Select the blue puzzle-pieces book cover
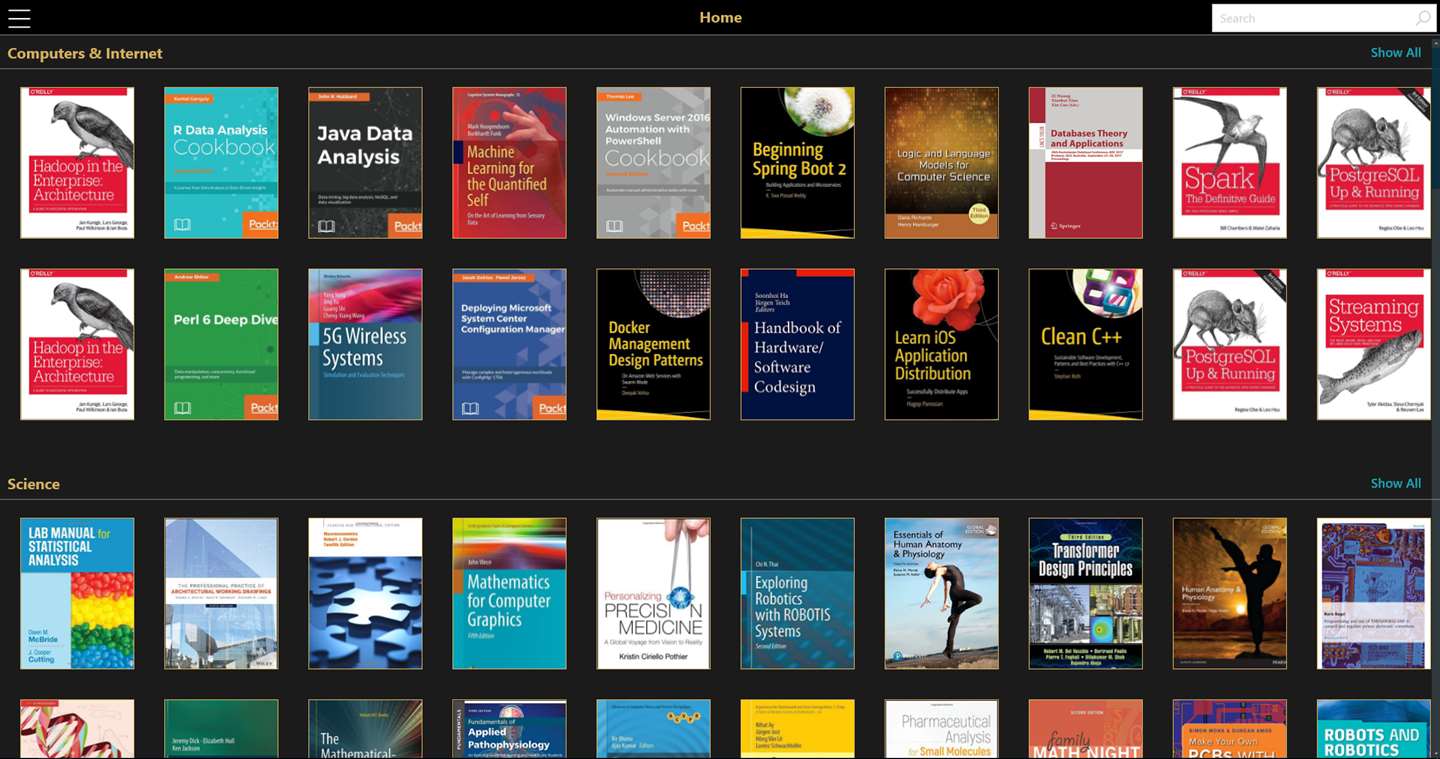Viewport: 1440px width, 759px height. 365,593
